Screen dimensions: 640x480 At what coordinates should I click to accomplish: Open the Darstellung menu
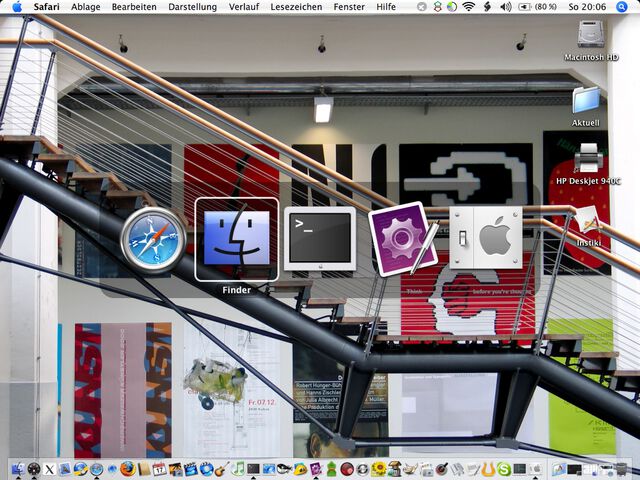[x=193, y=7]
